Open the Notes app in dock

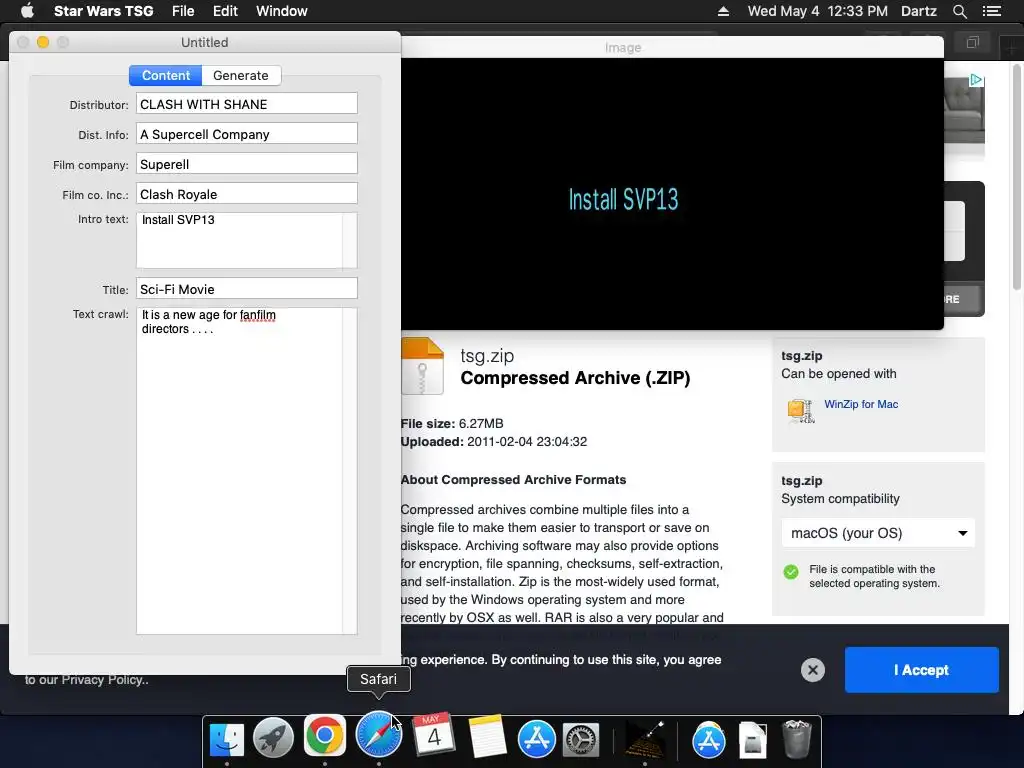[x=486, y=738]
